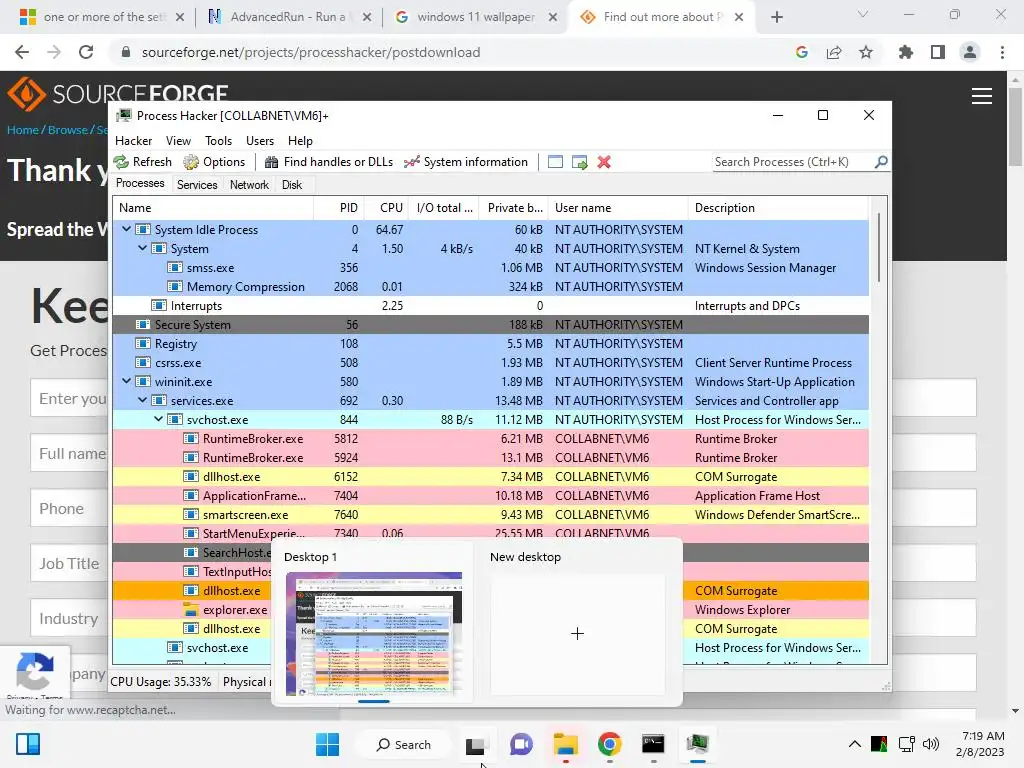Image resolution: width=1024 pixels, height=768 pixels.
Task: Select RuntimeBroker.exe with PID 5812
Action: 490,439
